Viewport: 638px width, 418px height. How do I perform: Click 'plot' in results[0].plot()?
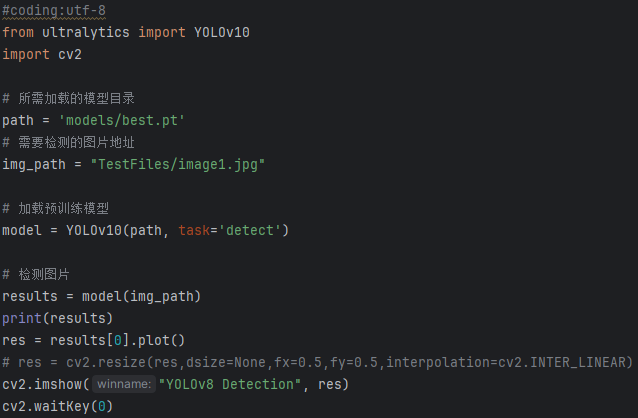(162, 340)
